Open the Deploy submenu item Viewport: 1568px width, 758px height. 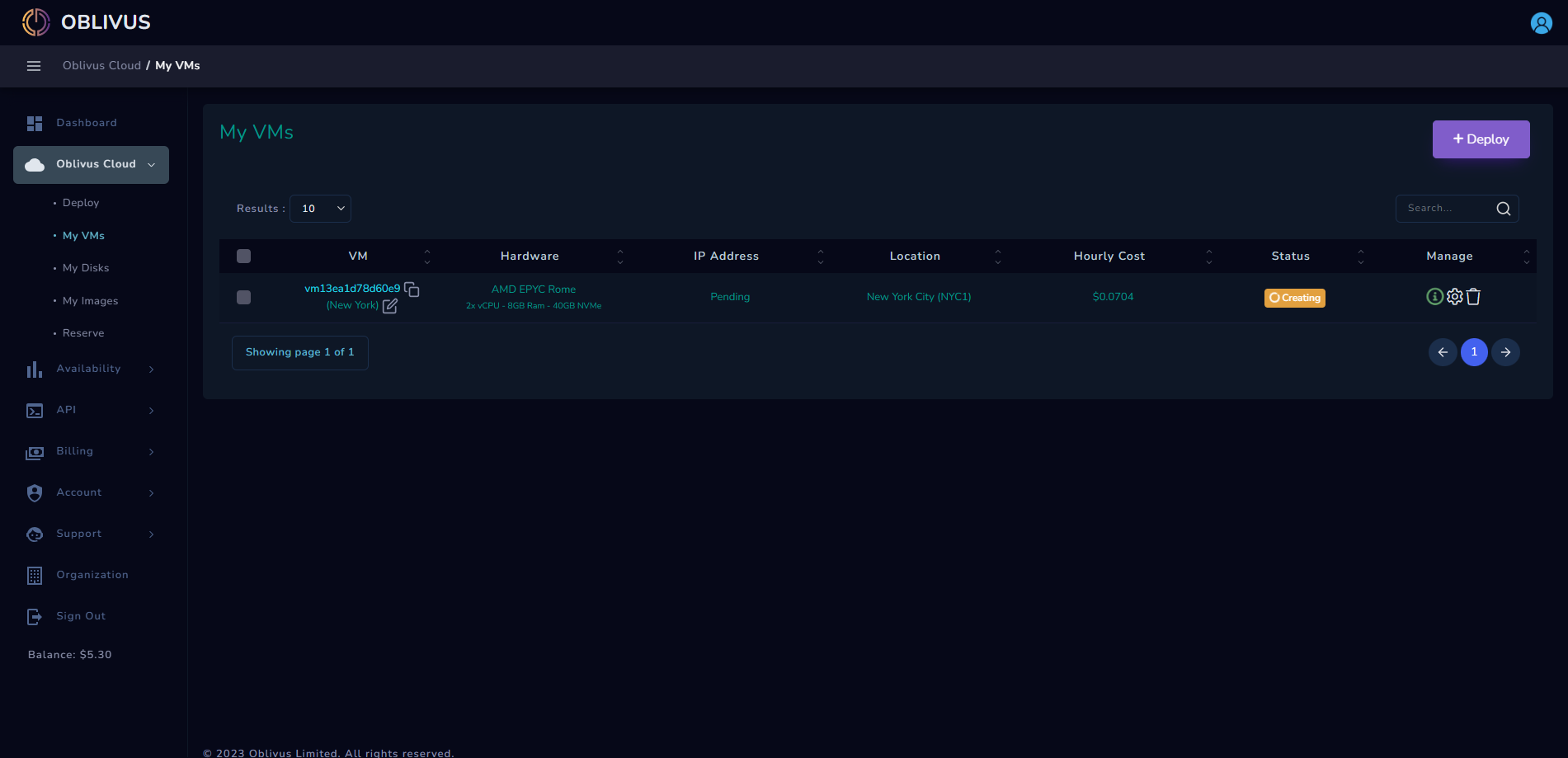pyautogui.click(x=81, y=203)
